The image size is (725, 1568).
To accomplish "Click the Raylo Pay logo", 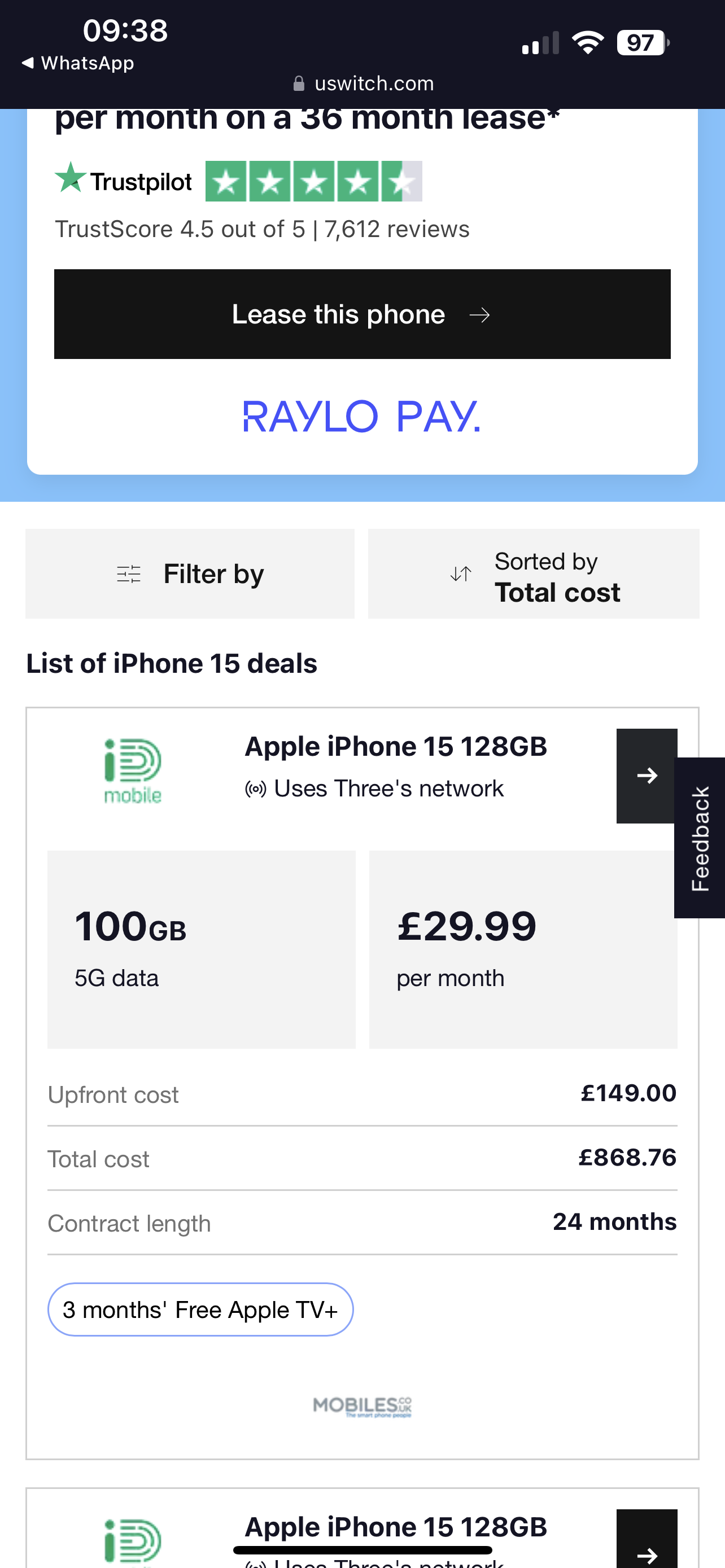I will click(361, 417).
